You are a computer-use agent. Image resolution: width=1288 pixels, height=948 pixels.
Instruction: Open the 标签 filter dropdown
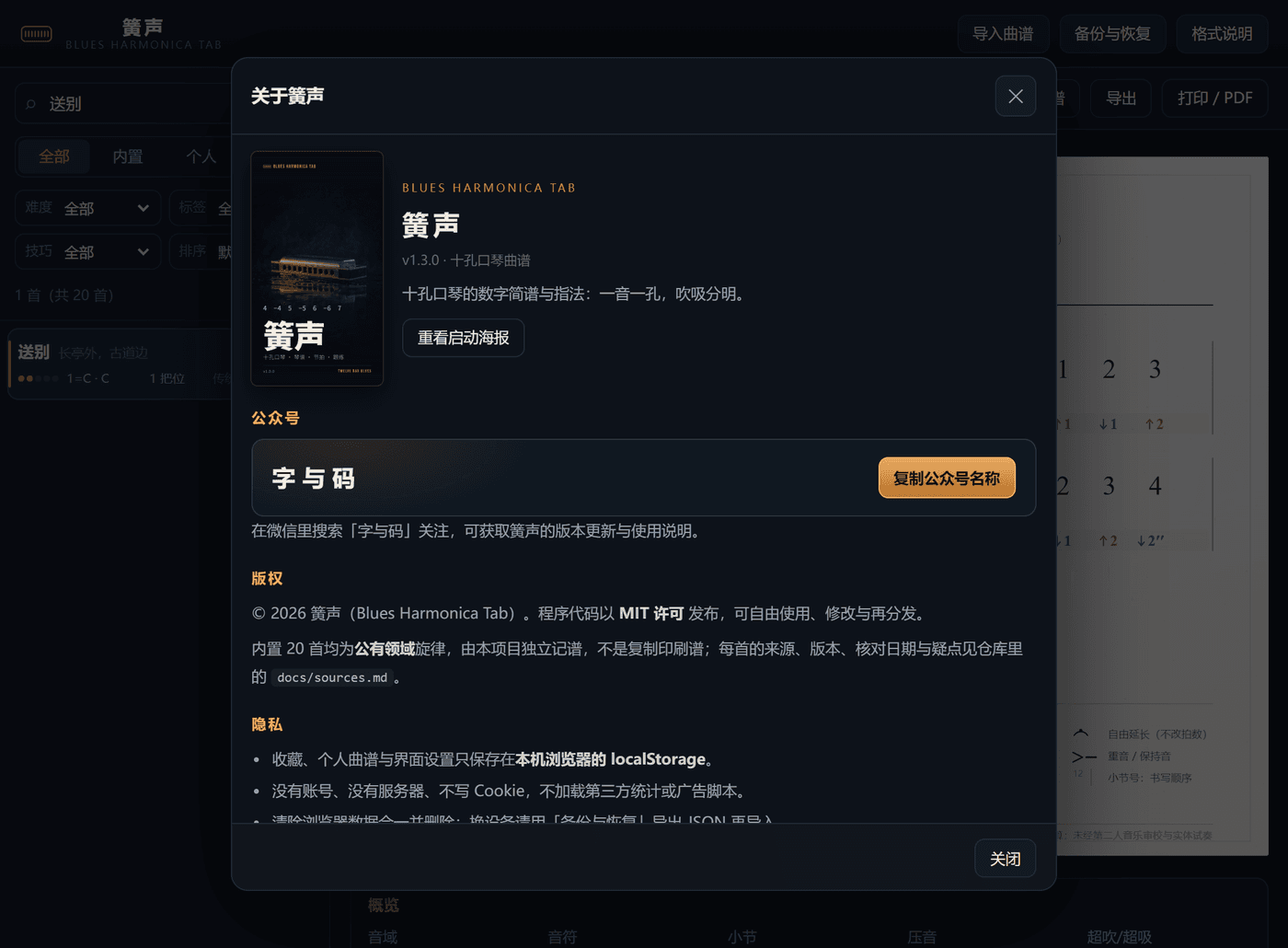coord(201,208)
